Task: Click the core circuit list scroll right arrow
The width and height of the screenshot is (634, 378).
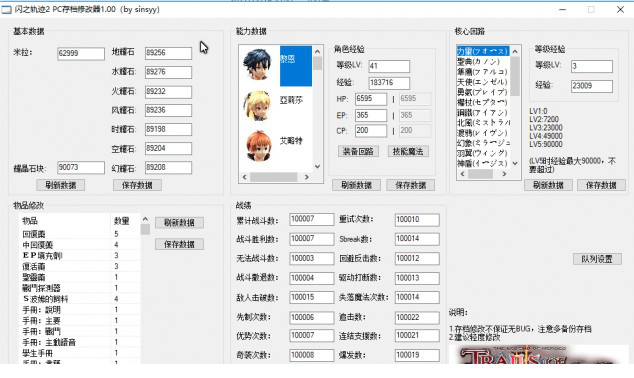Action: (x=504, y=174)
